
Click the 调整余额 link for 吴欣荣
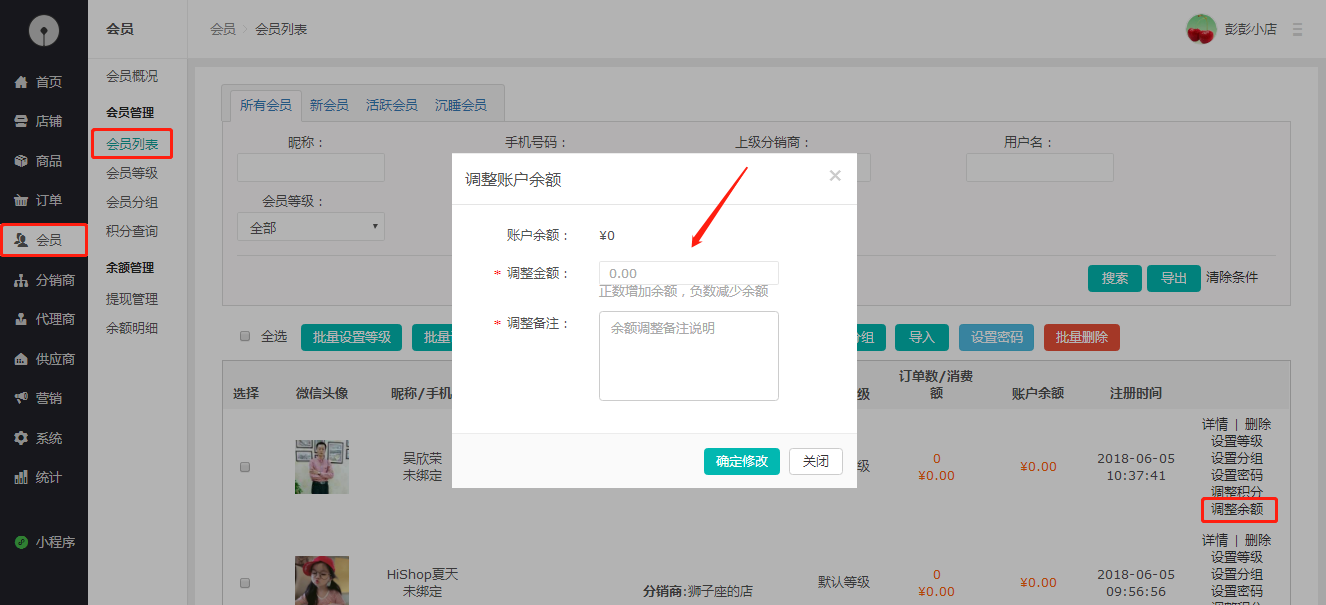pyautogui.click(x=1238, y=510)
